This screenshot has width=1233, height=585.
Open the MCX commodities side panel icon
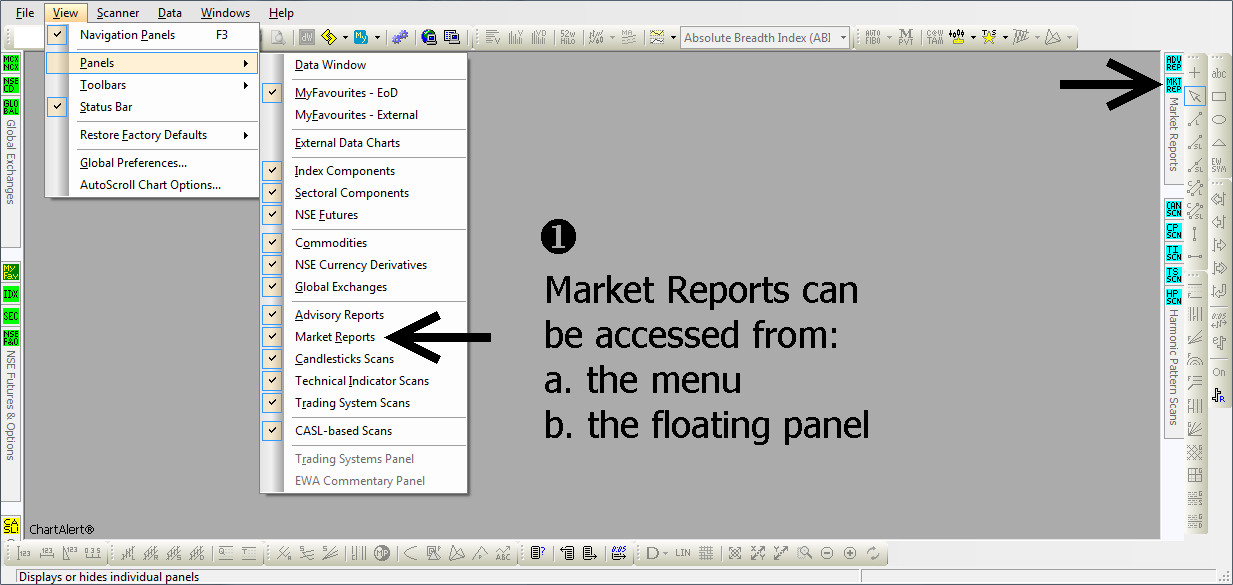[x=11, y=63]
